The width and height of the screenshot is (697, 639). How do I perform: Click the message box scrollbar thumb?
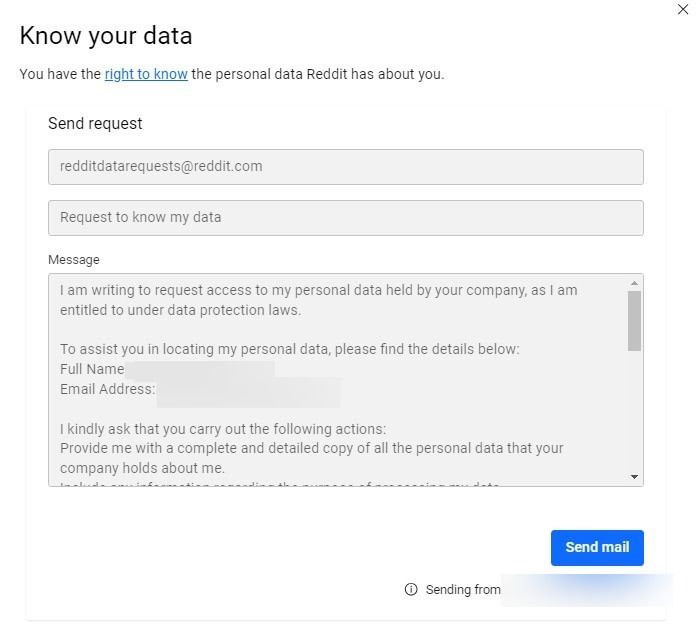click(x=634, y=320)
